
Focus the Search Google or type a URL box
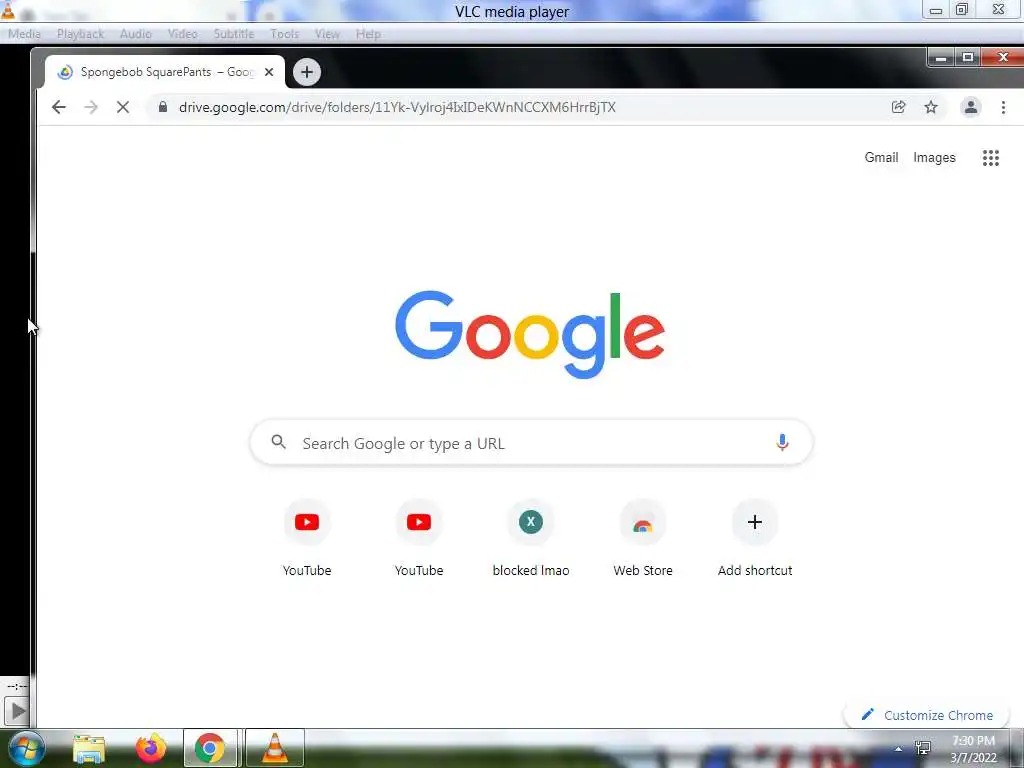[x=531, y=443]
